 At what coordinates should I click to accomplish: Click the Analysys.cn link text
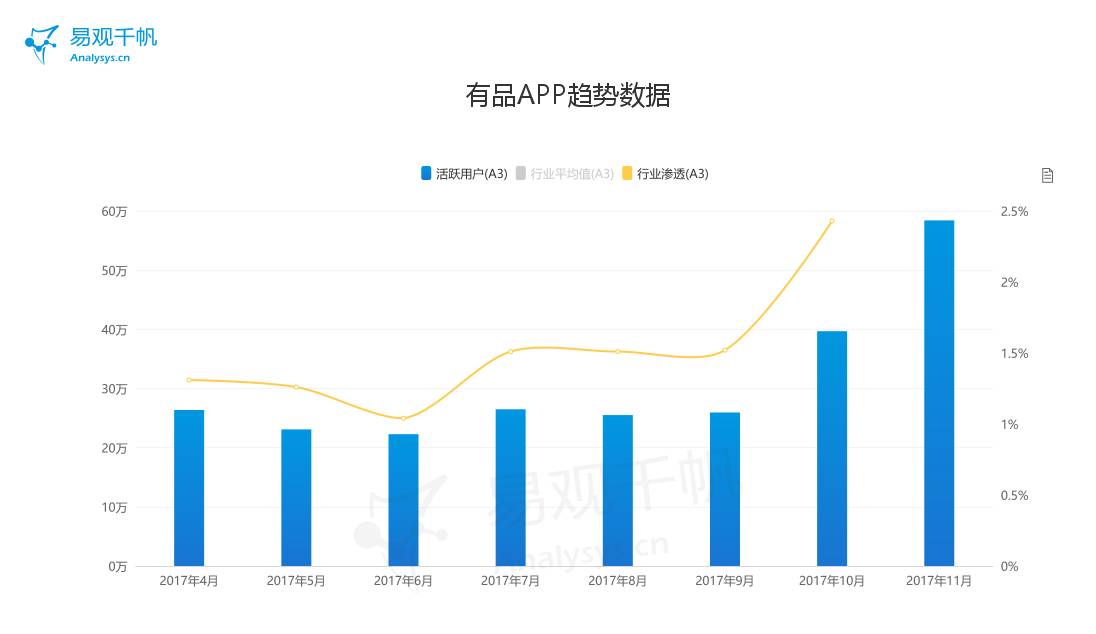[100, 57]
